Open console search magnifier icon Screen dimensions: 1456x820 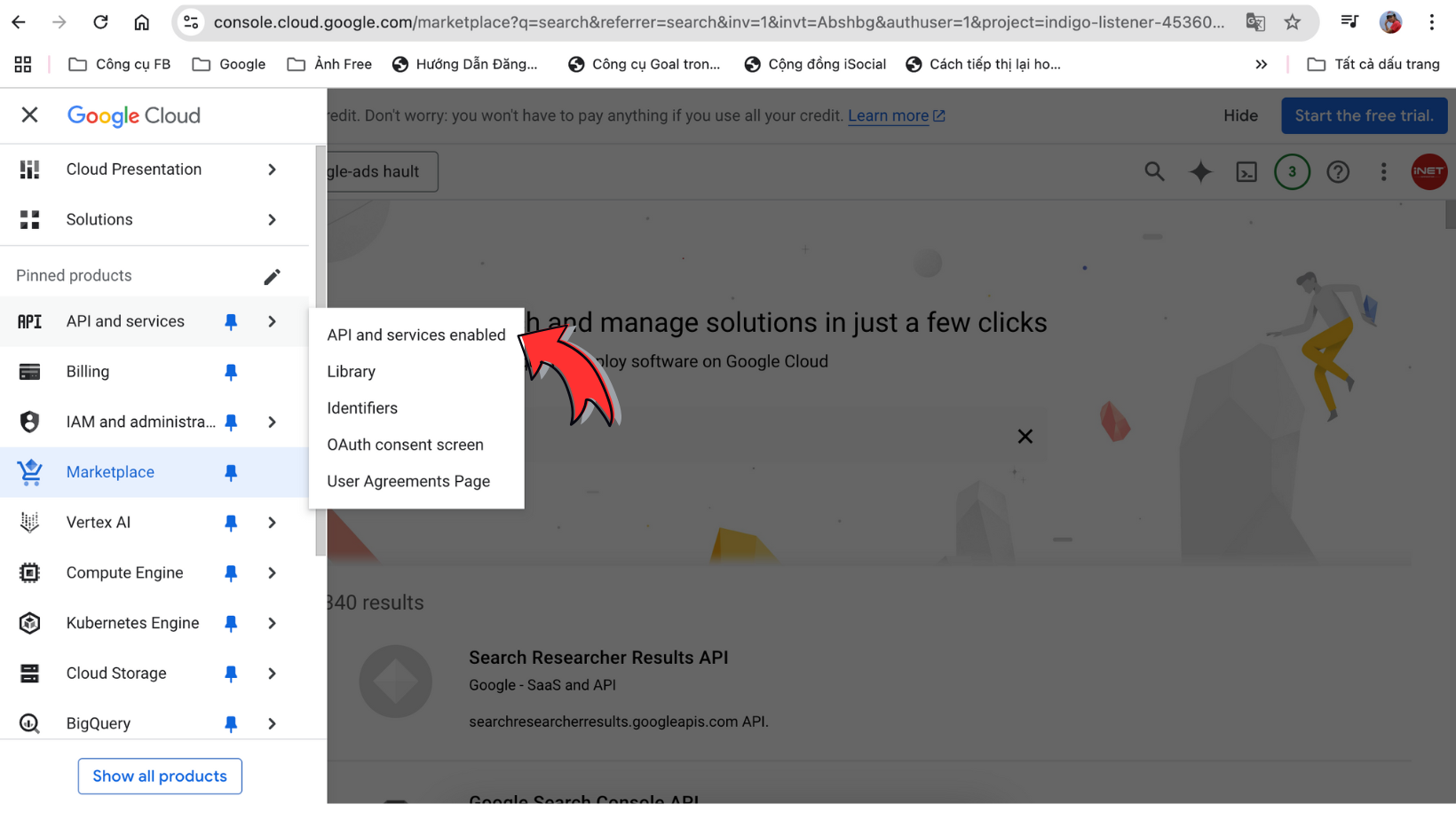(1154, 171)
